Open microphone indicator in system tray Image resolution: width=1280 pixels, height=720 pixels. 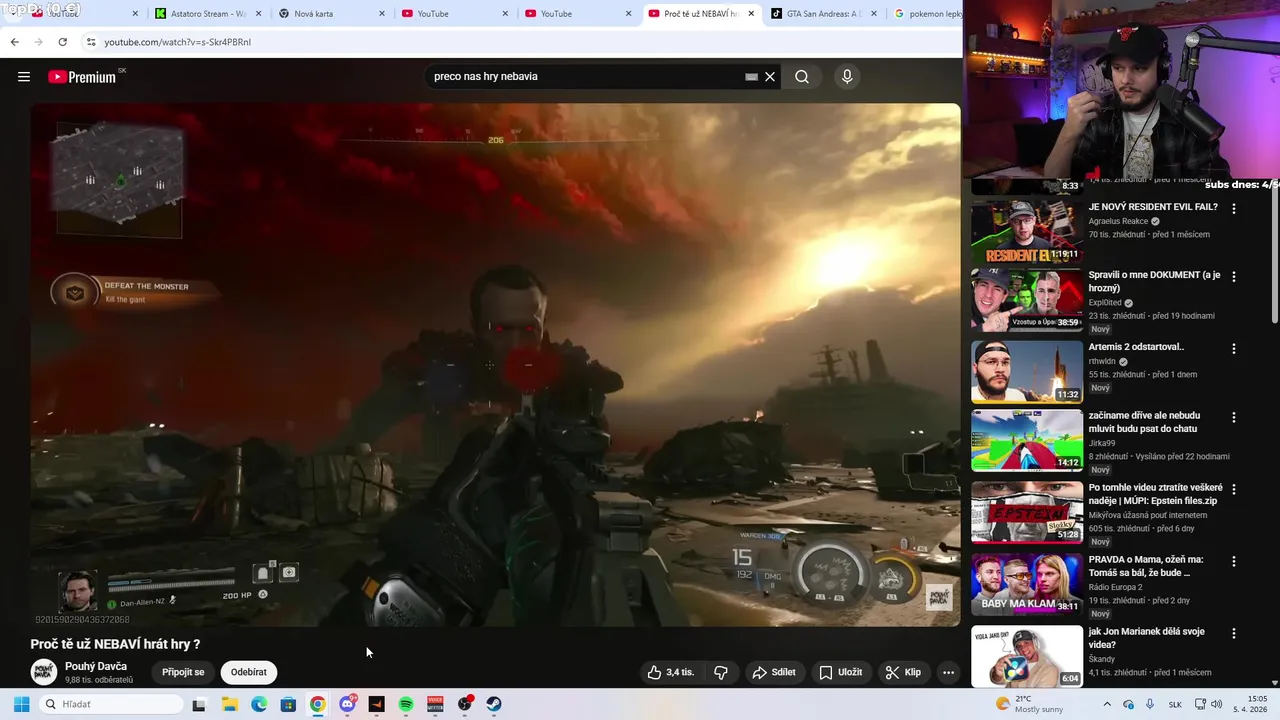point(1150,704)
